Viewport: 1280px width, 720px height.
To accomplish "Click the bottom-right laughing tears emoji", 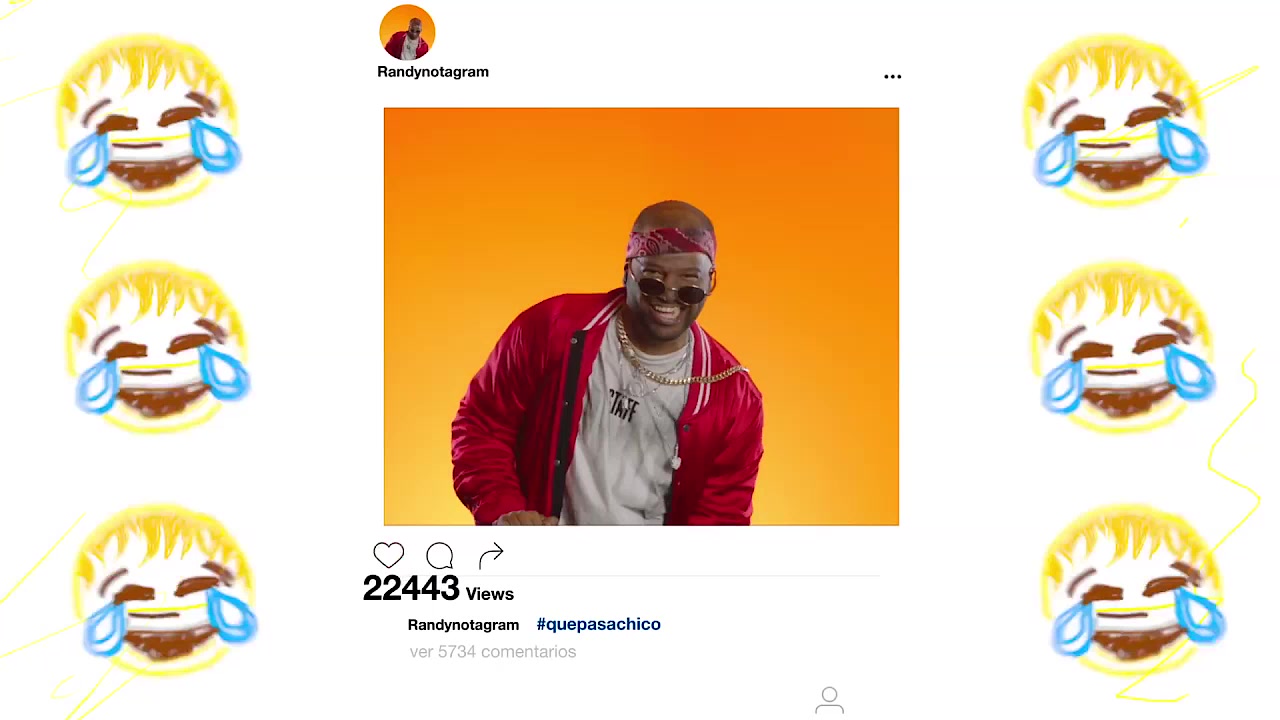I will pyautogui.click(x=1133, y=590).
